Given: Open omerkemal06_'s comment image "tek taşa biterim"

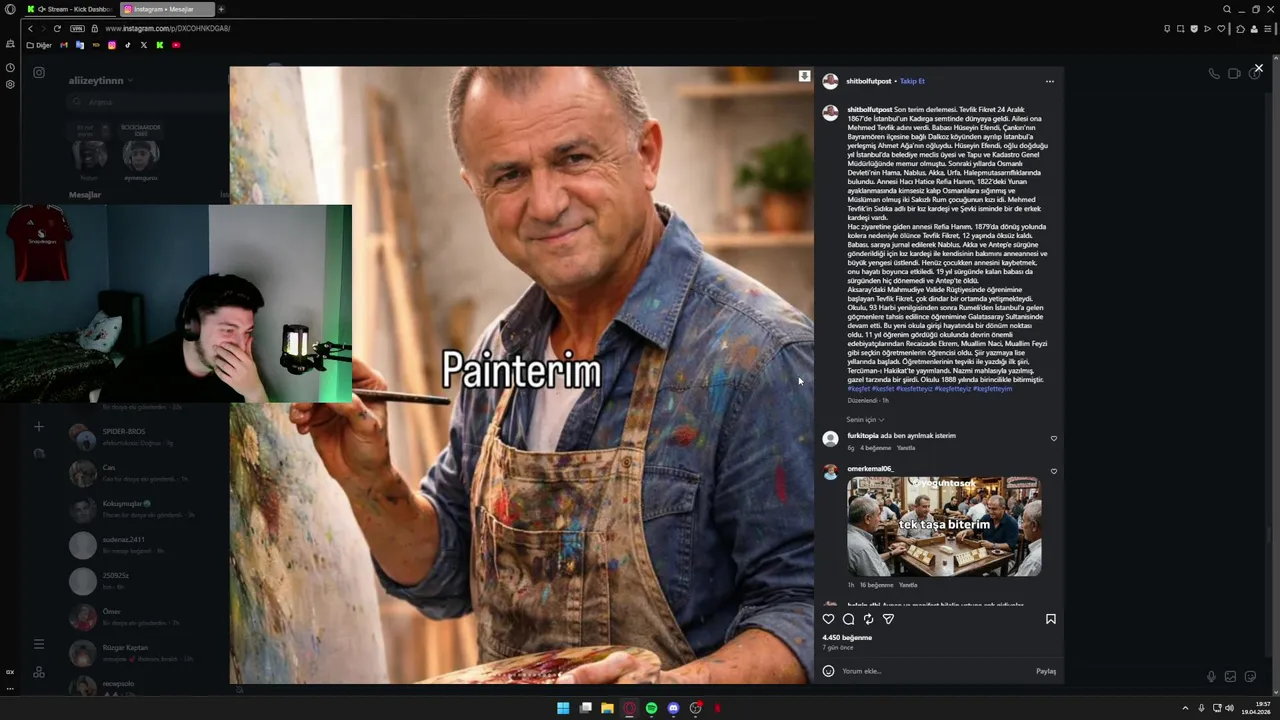Looking at the screenshot, I should [x=944, y=526].
